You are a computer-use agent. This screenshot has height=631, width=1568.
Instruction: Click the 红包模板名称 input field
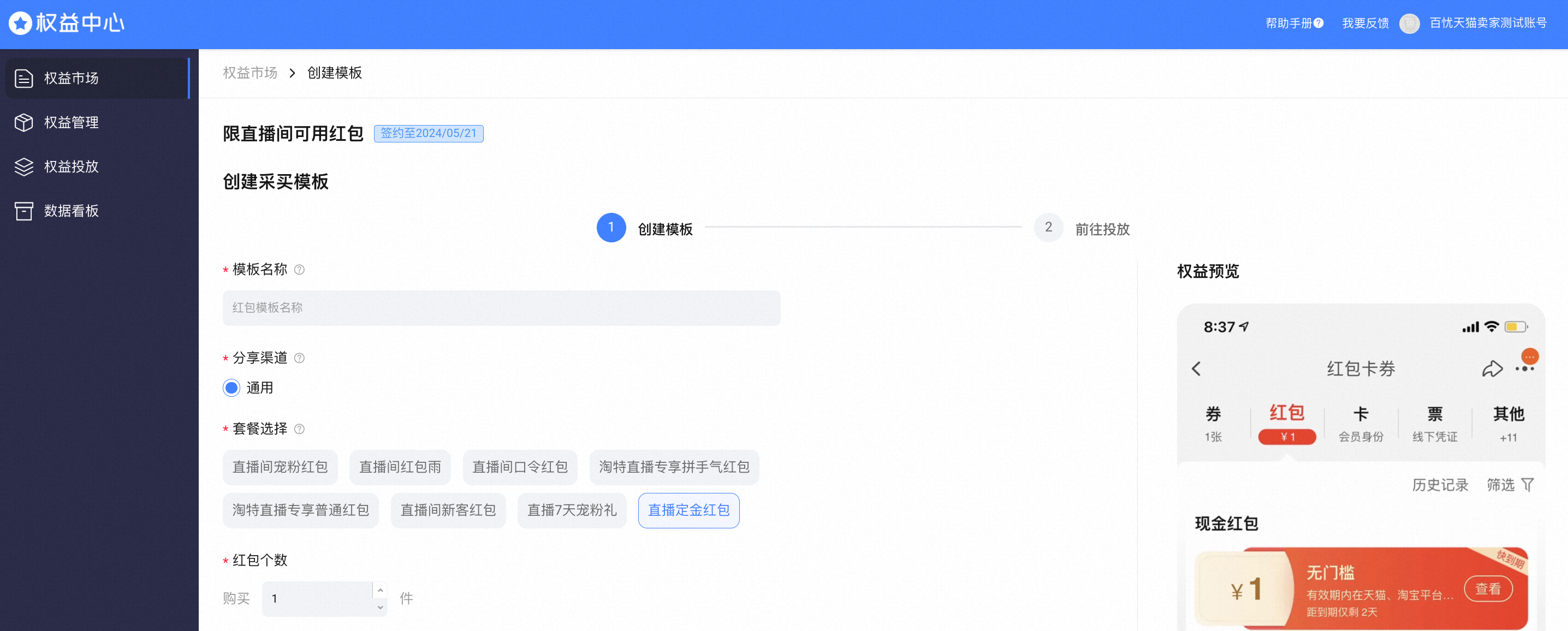pyautogui.click(x=502, y=308)
